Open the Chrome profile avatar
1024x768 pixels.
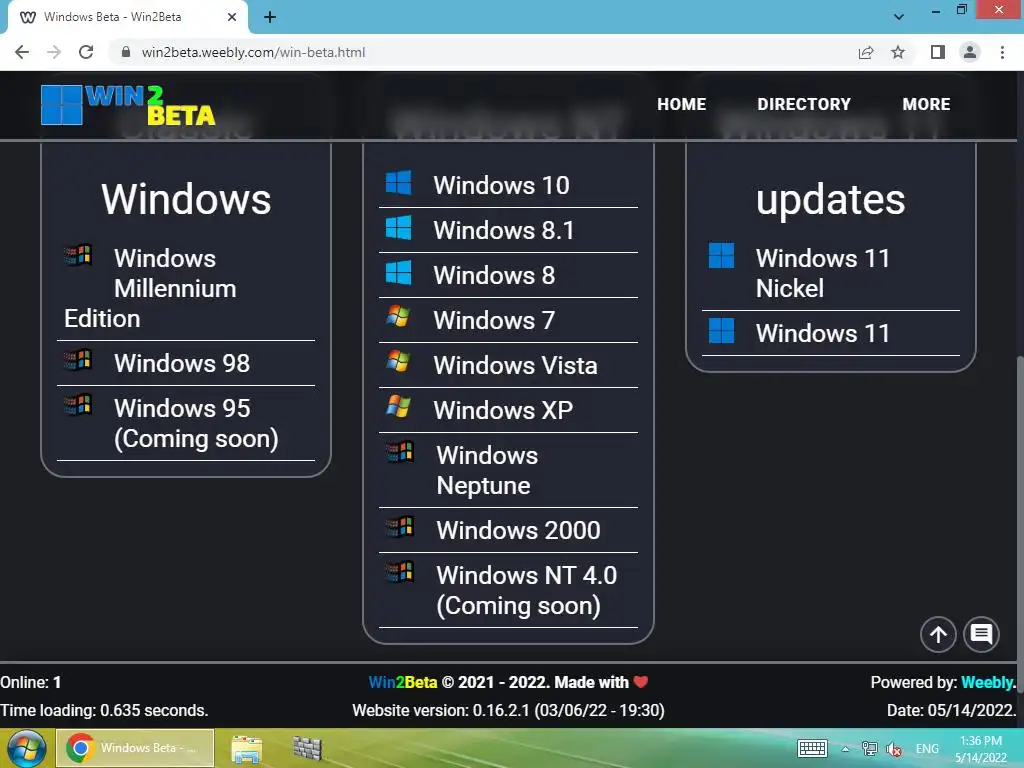[x=970, y=52]
